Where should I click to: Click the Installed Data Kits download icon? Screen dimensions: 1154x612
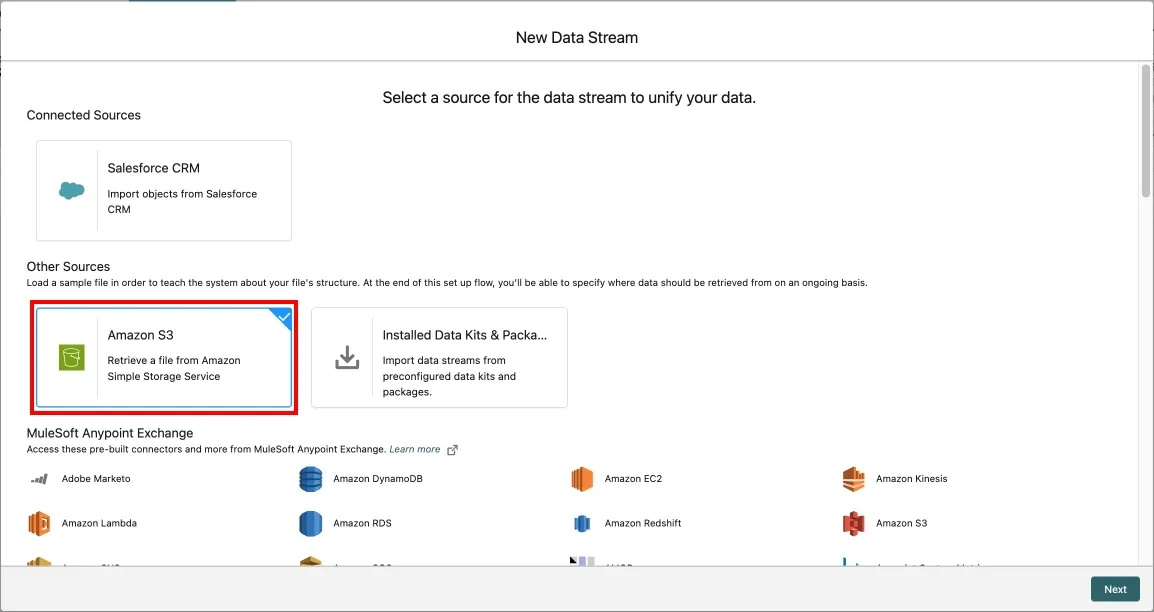346,358
